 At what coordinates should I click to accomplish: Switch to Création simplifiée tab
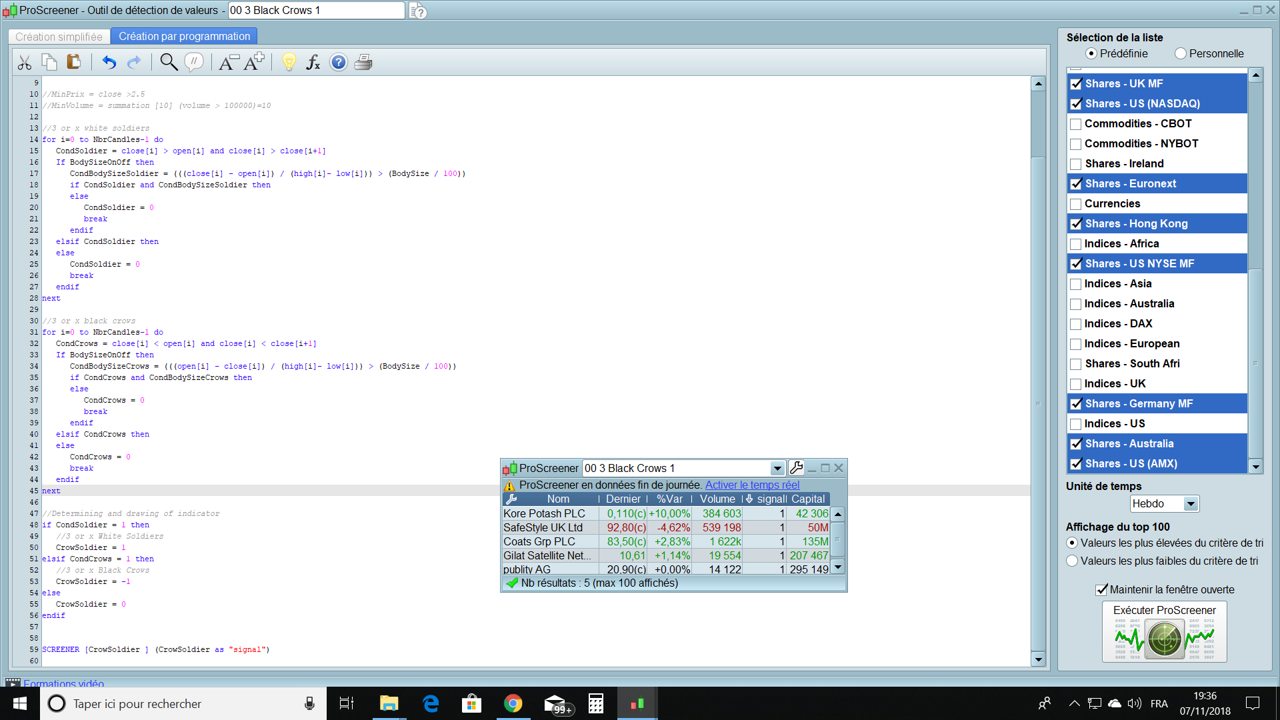[x=59, y=37]
